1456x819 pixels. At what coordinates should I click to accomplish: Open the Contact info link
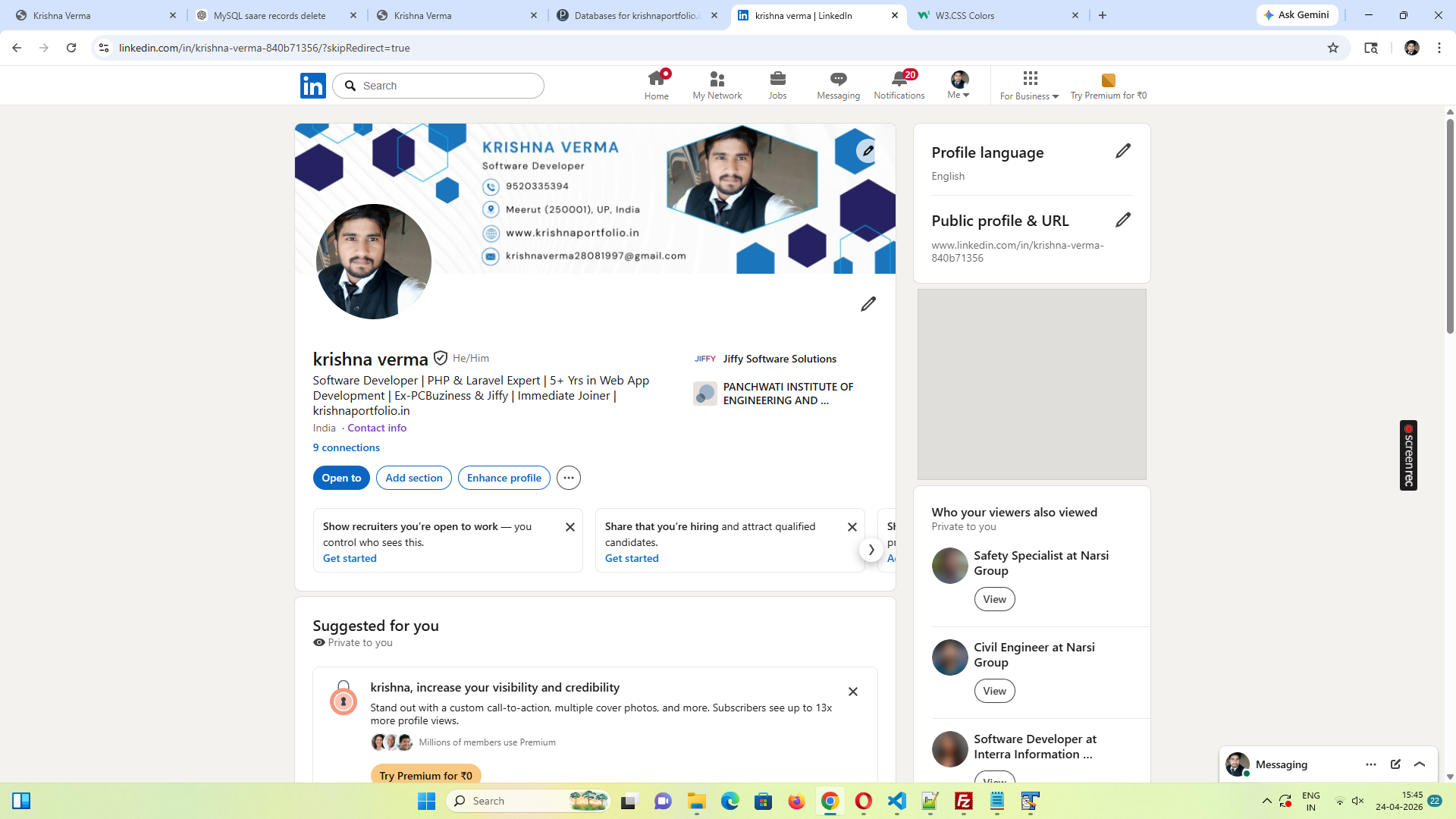tap(377, 428)
